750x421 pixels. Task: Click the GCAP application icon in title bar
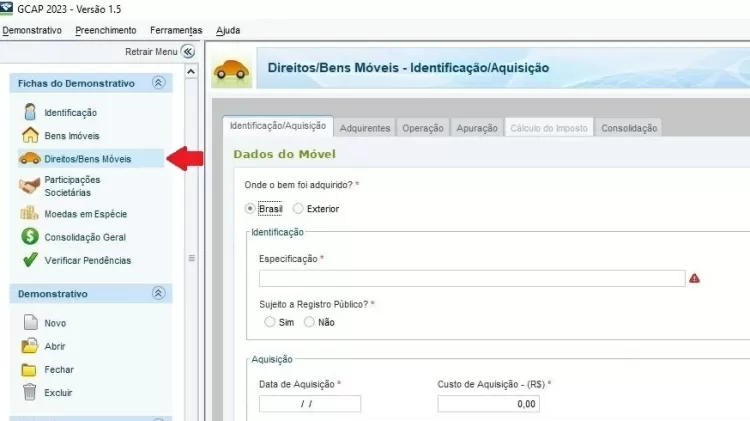coord(6,8)
